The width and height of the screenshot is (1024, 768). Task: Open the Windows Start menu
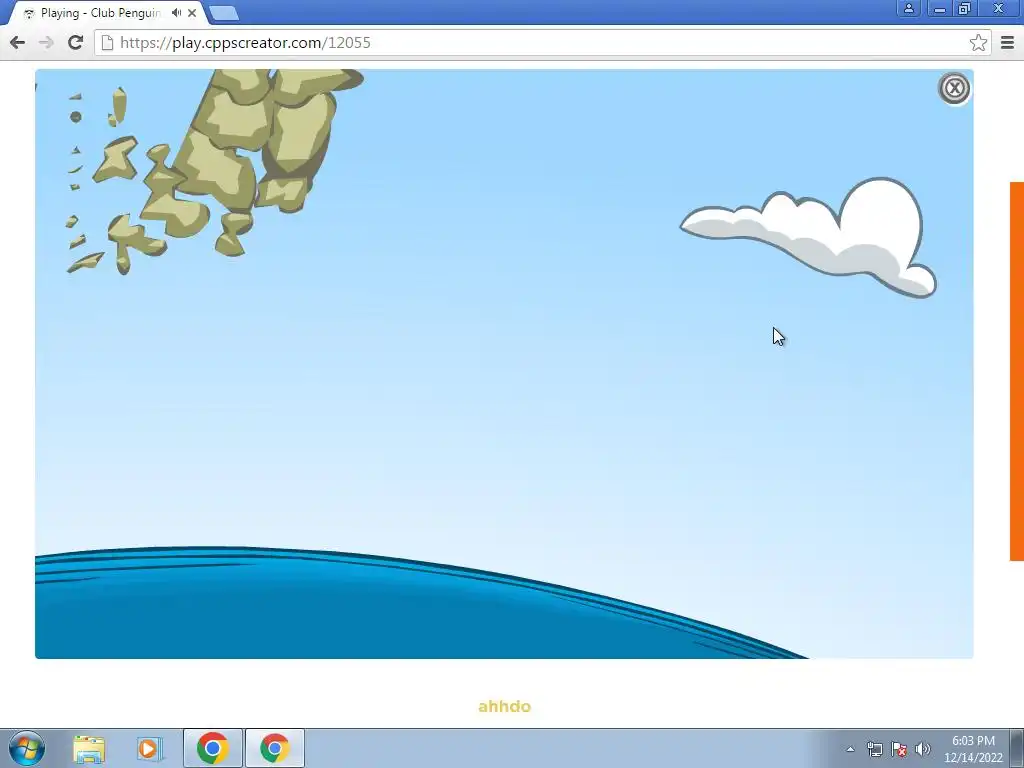tap(27, 748)
